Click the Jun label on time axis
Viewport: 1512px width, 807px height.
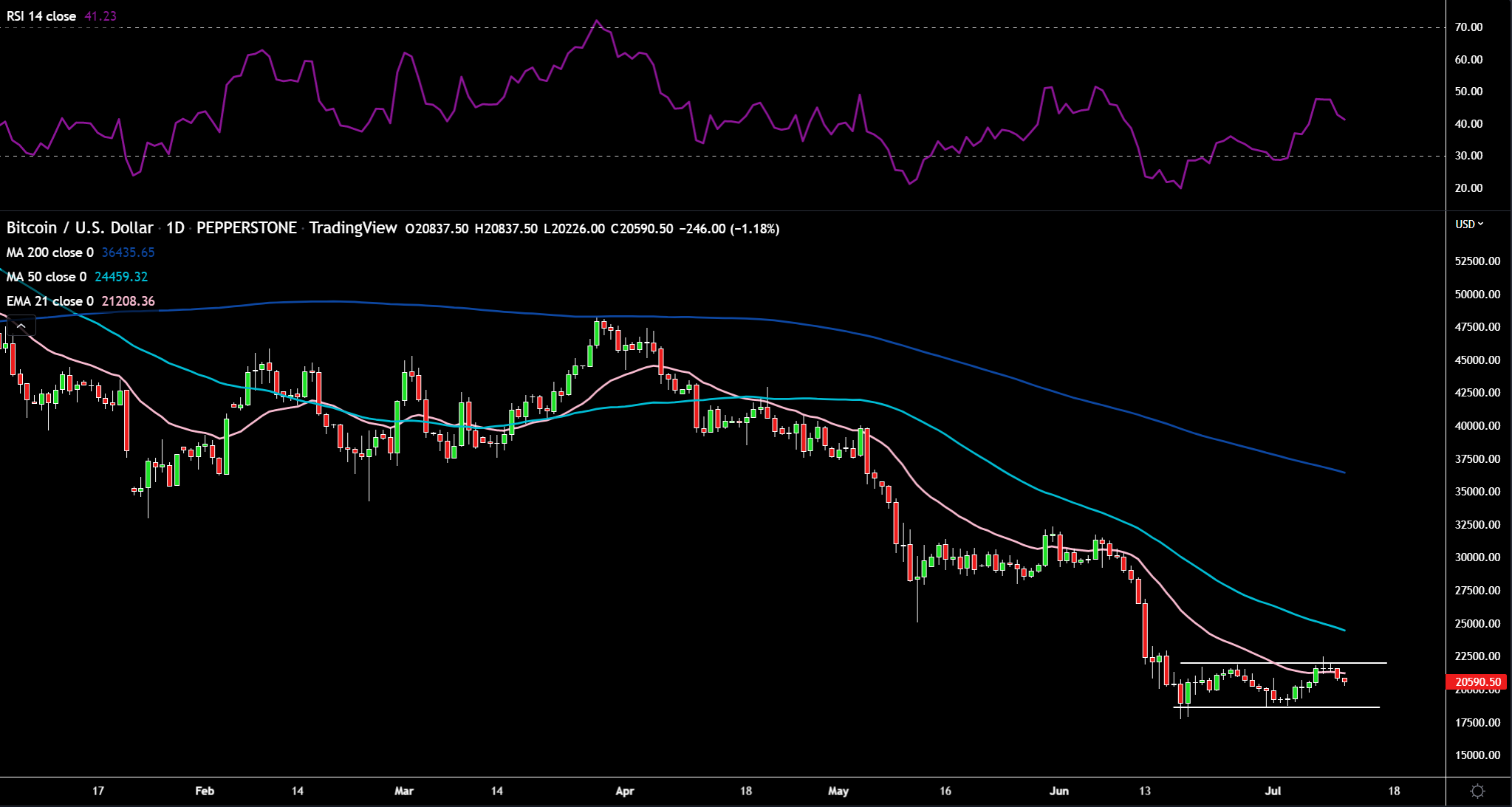1059,791
